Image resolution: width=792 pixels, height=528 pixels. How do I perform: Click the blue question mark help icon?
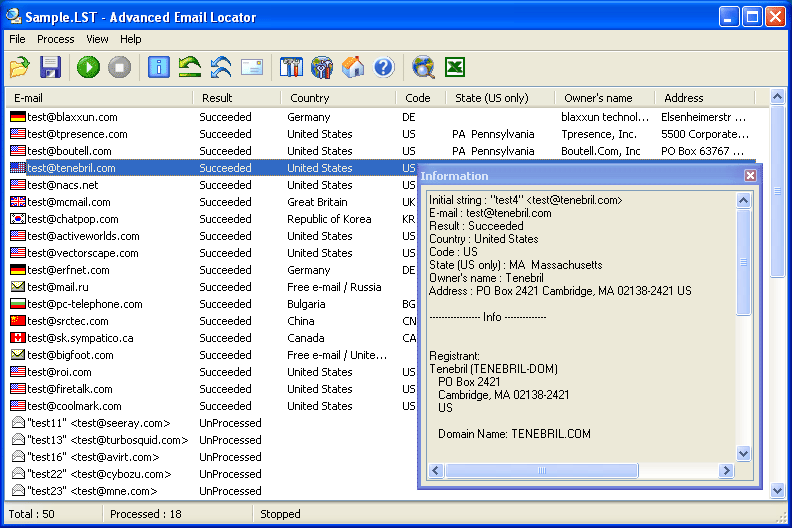click(x=384, y=67)
